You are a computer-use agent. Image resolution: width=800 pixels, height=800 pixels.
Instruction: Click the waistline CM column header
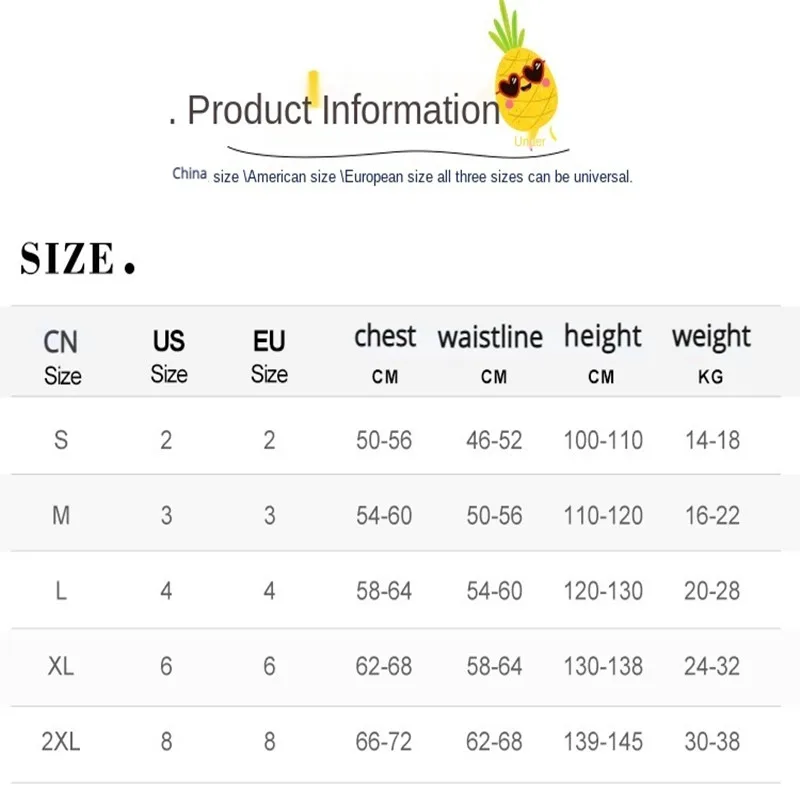[x=490, y=353]
